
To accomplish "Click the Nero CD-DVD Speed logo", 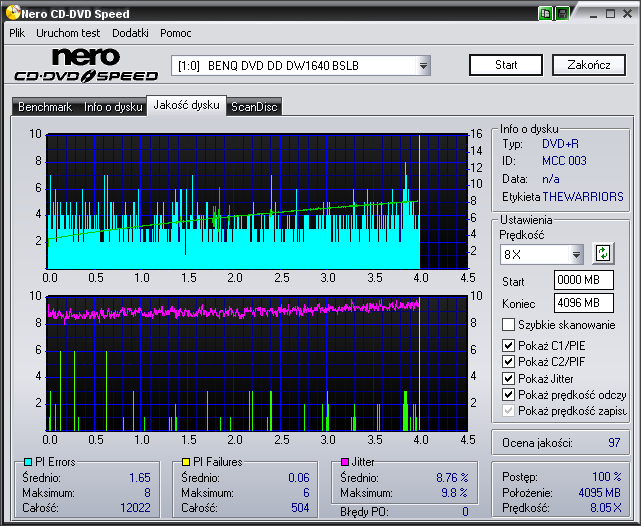I will [x=86, y=65].
